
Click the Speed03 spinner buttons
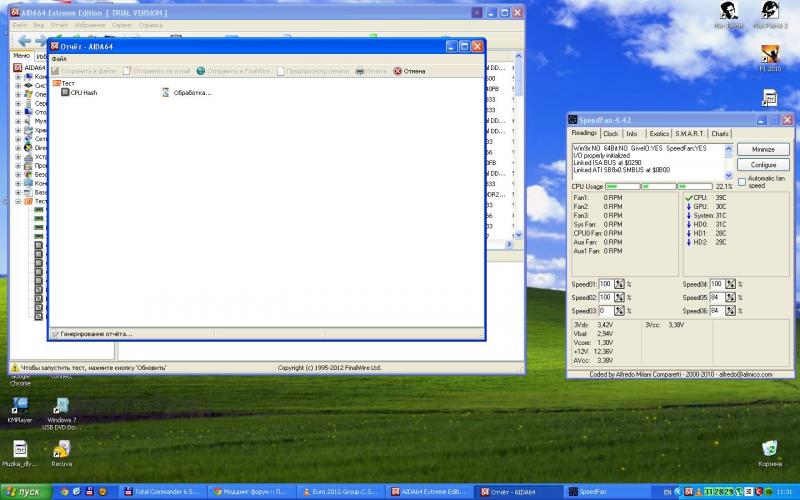point(619,311)
